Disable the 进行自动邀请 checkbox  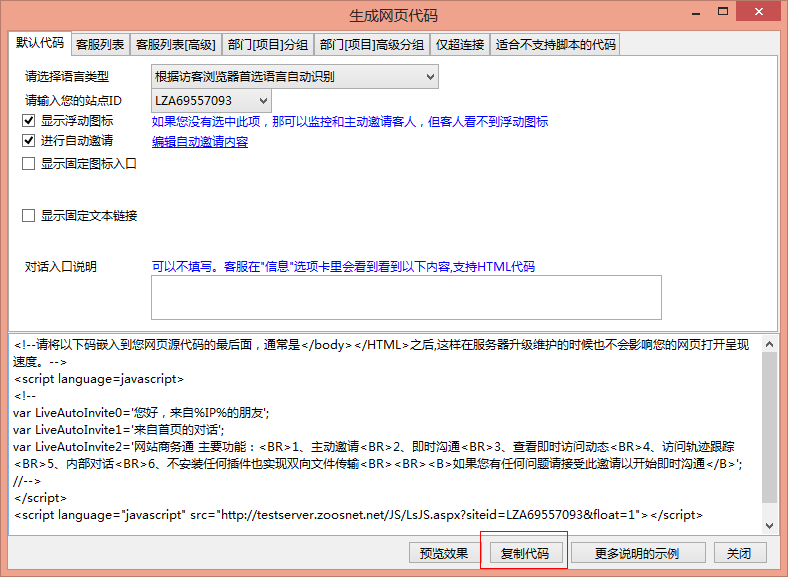point(29,141)
